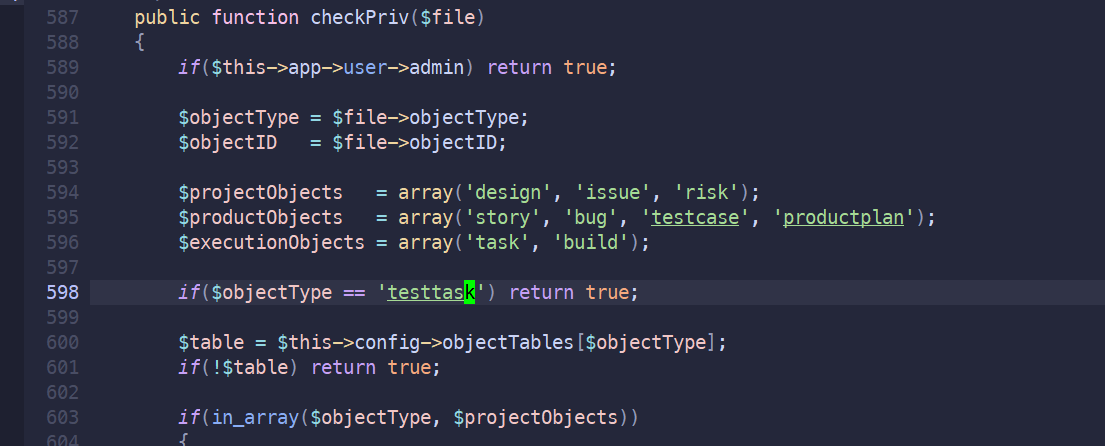The height and width of the screenshot is (446, 1105).
Task: Place cursor on underlined 'testtask' word
Action: 430,292
